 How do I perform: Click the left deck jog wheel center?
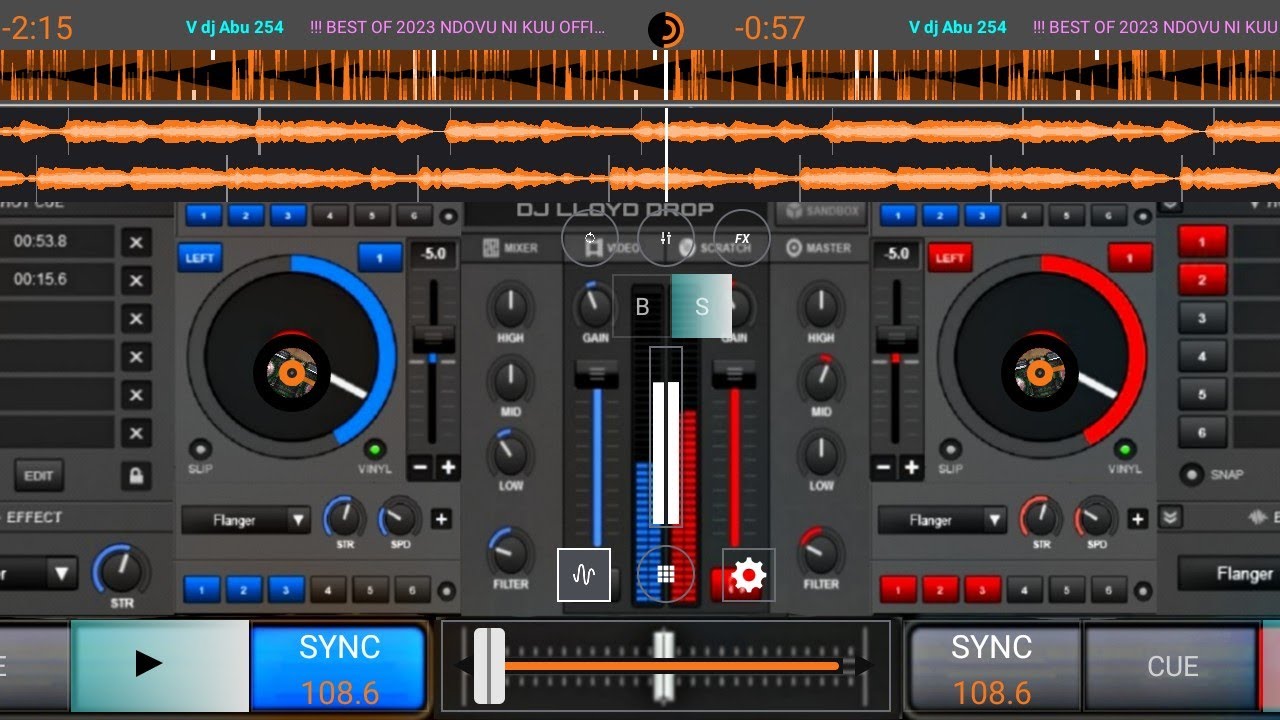[291, 373]
